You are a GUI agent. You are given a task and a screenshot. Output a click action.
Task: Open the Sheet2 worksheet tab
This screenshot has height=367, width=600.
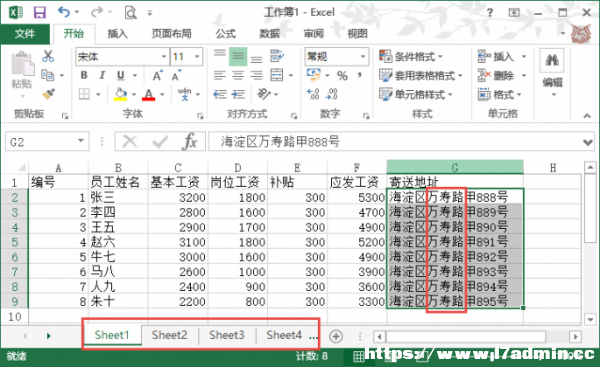tap(170, 335)
